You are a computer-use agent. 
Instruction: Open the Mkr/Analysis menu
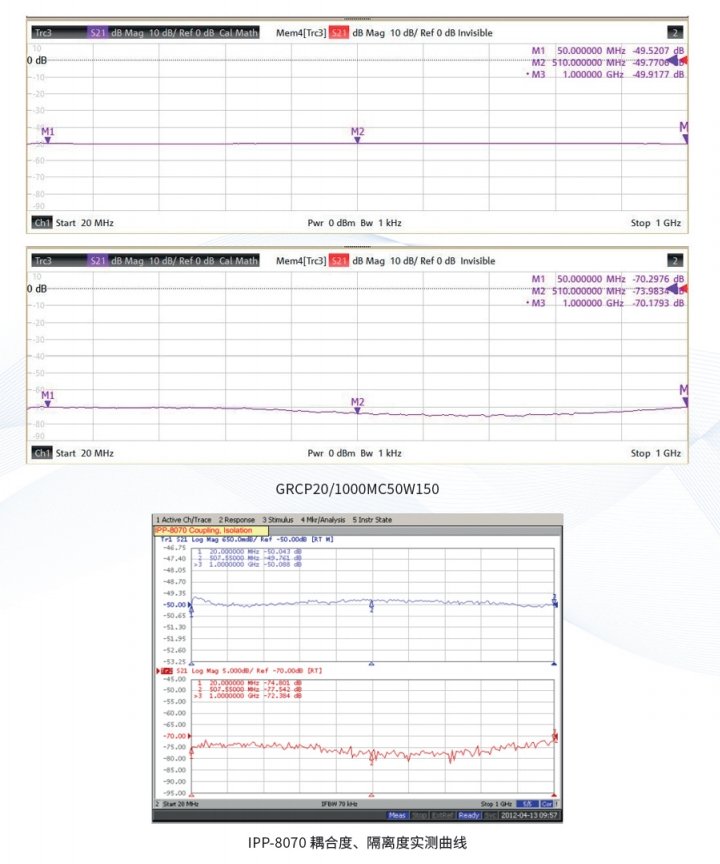(322, 520)
